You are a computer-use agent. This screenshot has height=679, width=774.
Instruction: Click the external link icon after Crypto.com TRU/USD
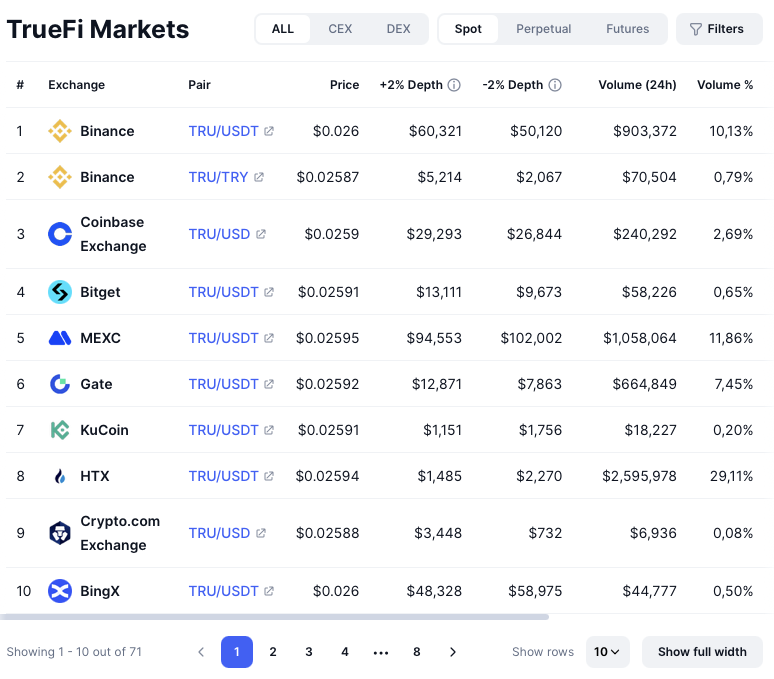click(x=261, y=533)
